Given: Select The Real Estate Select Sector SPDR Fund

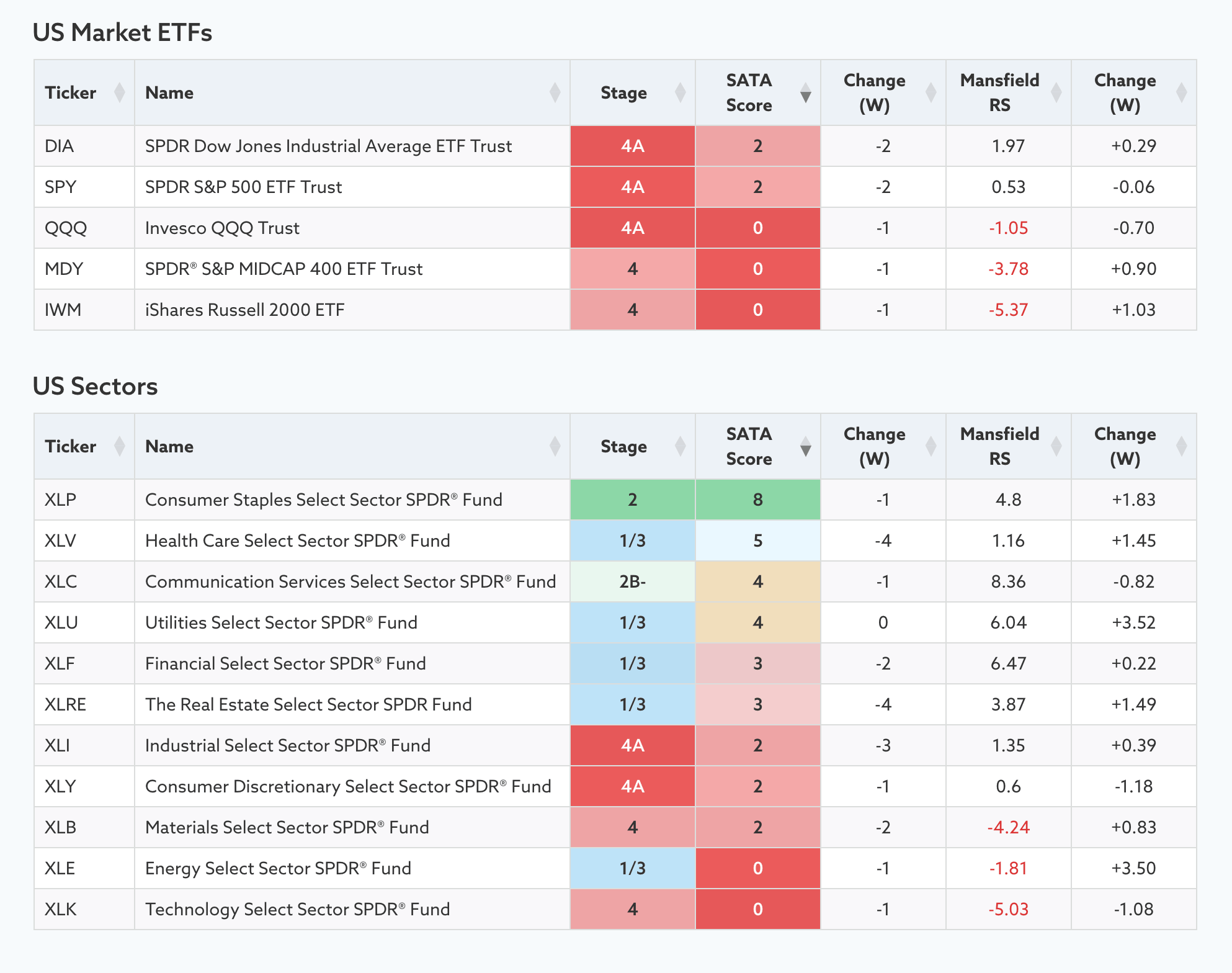Looking at the screenshot, I should [x=308, y=704].
